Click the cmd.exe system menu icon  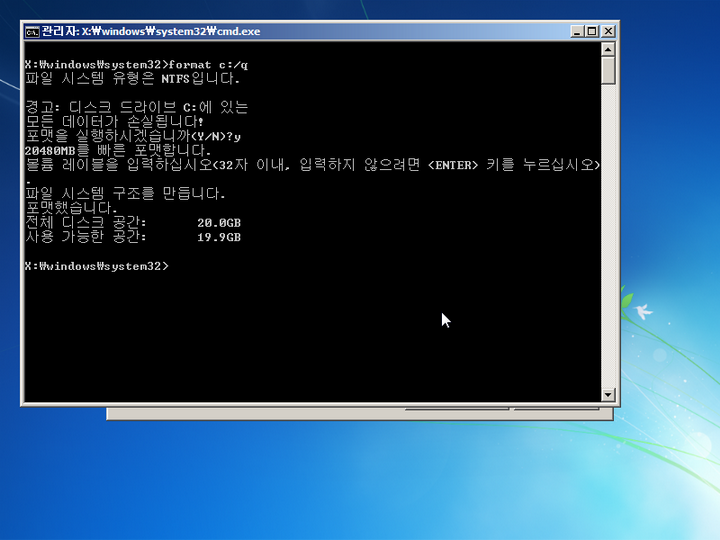pos(32,32)
